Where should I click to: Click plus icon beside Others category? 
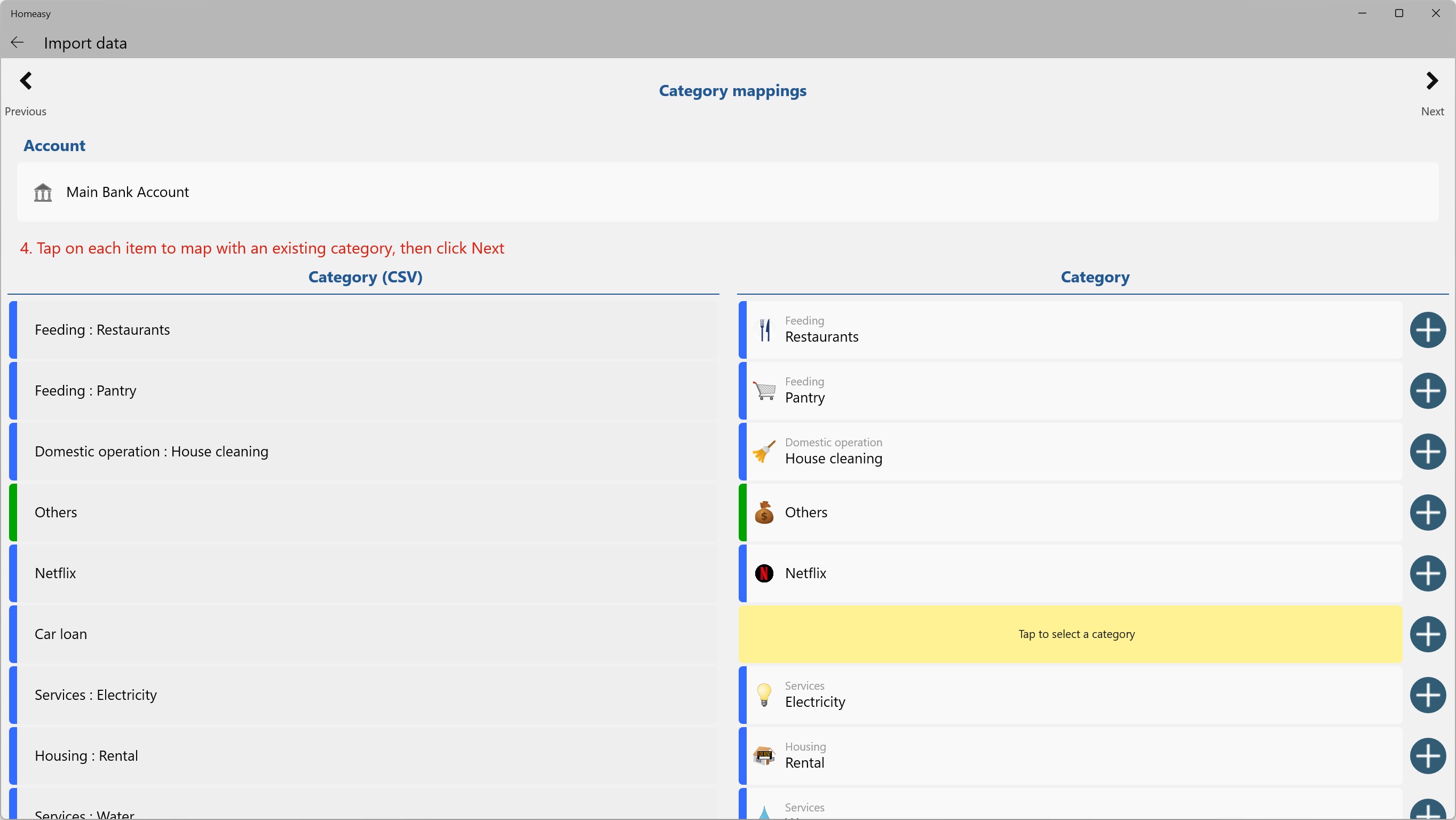[x=1427, y=512]
